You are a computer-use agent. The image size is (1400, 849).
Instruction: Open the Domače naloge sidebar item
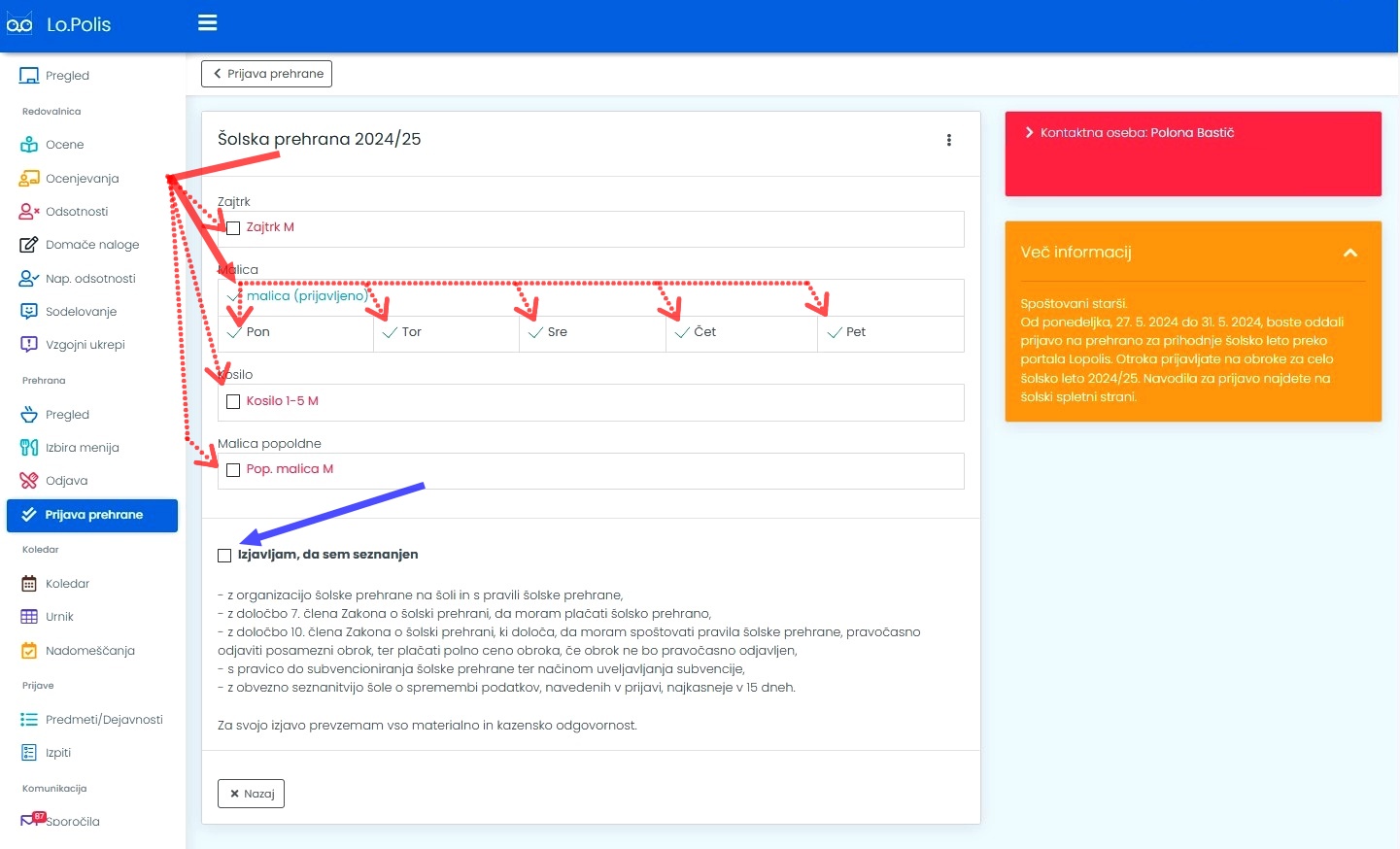[92, 245]
